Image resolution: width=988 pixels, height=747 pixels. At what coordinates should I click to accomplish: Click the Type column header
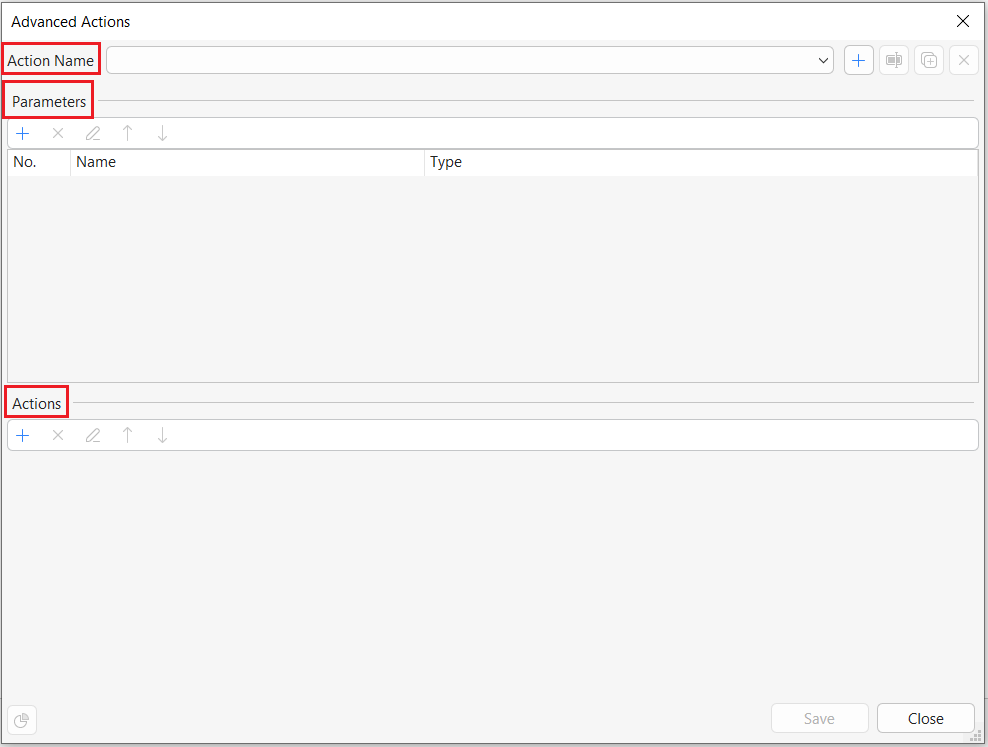pos(446,162)
